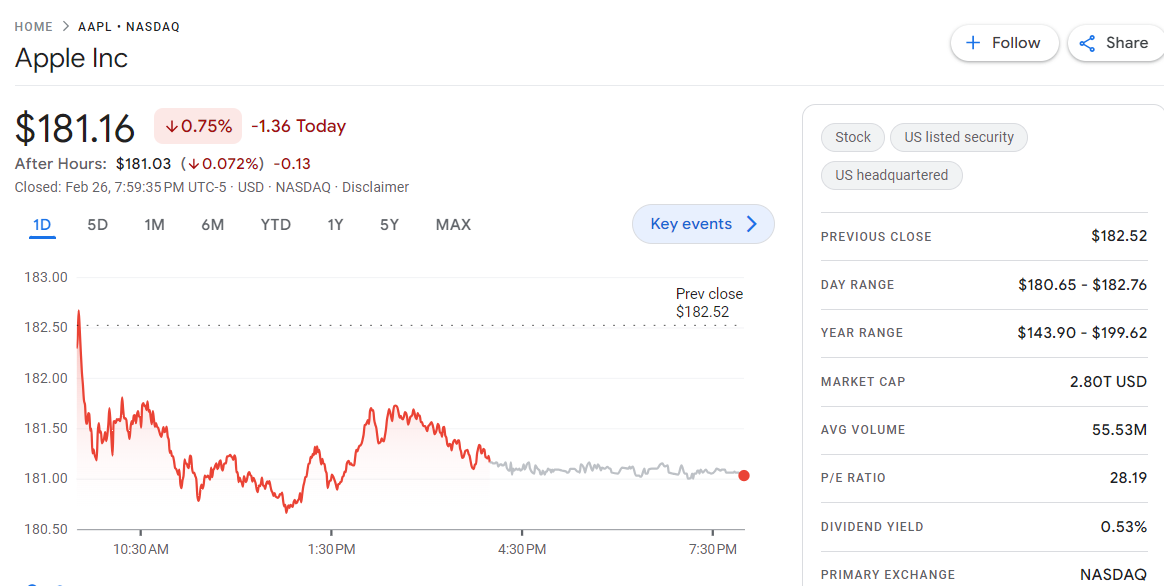Click the PRIMARY EXCHANGE label

point(888,575)
